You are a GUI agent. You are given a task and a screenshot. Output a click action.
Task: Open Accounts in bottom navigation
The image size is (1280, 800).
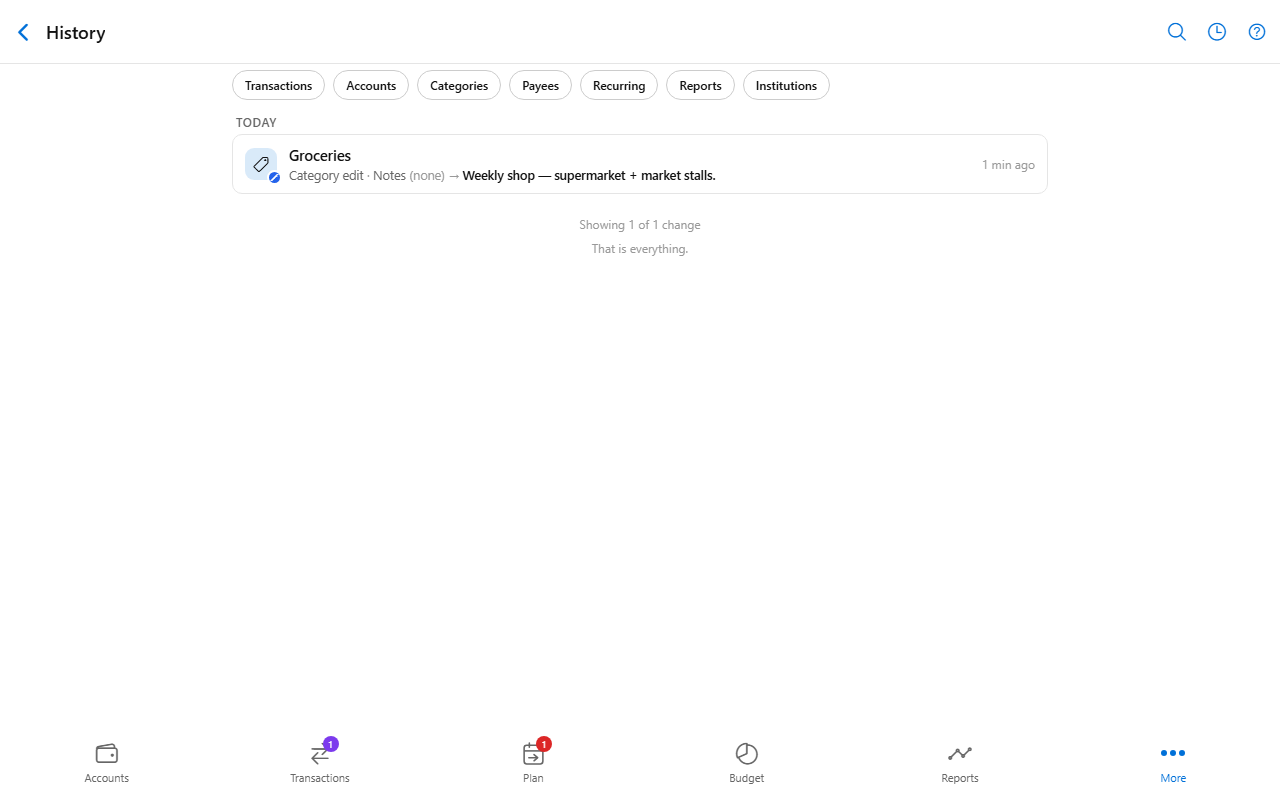point(107,763)
